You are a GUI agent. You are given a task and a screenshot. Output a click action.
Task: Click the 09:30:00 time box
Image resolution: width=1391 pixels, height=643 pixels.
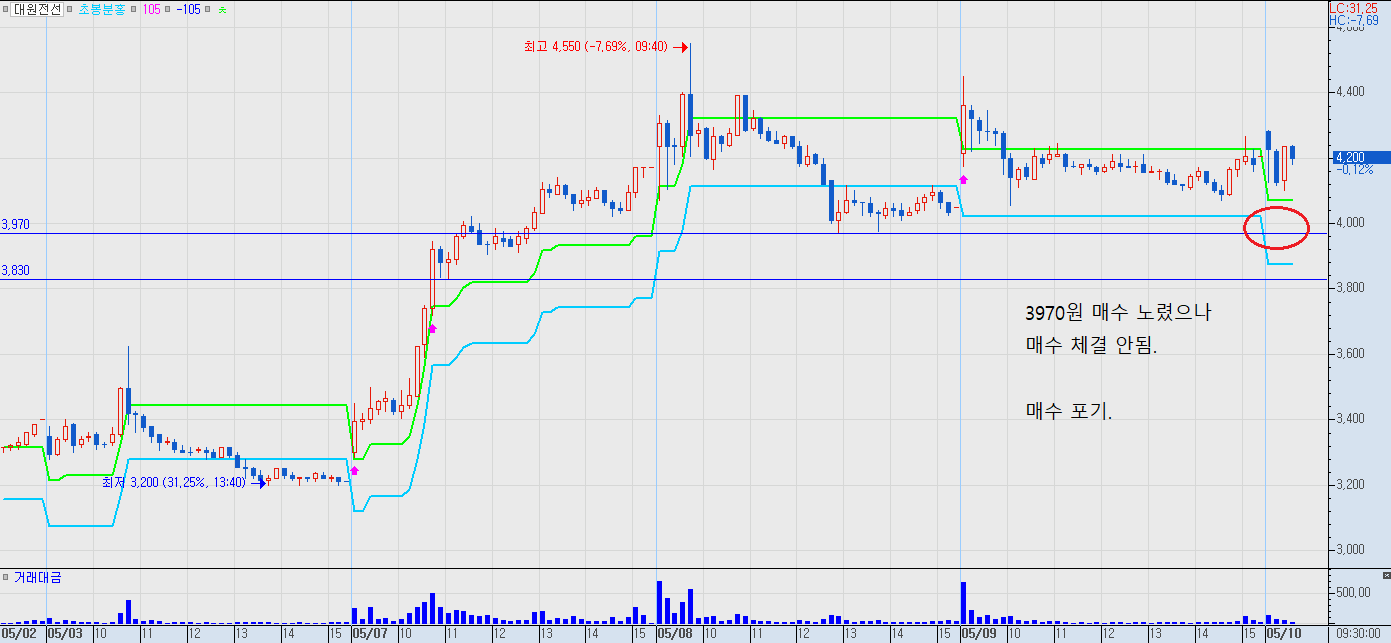pos(1359,633)
